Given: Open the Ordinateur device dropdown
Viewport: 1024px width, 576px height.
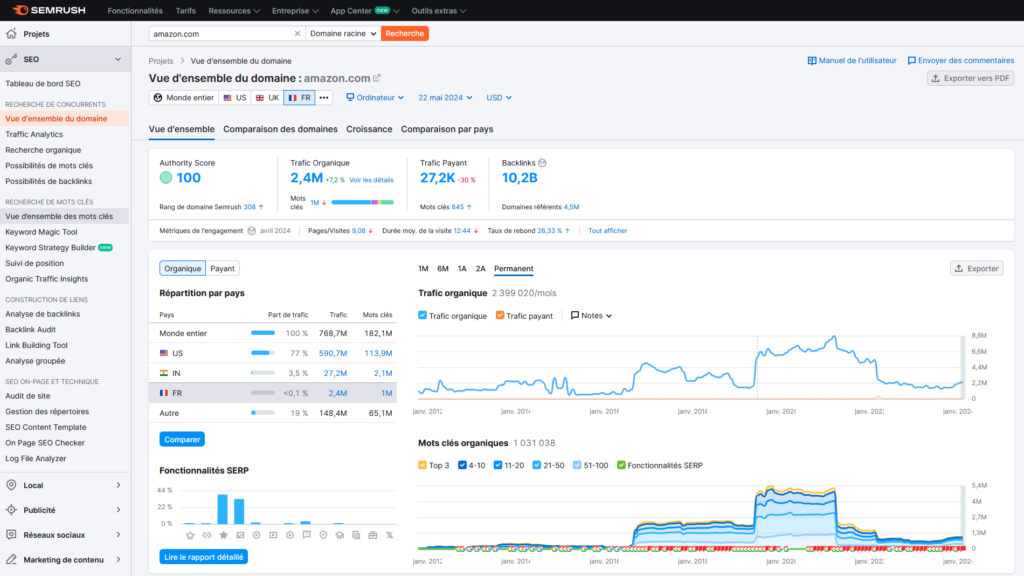Looking at the screenshot, I should coord(375,97).
